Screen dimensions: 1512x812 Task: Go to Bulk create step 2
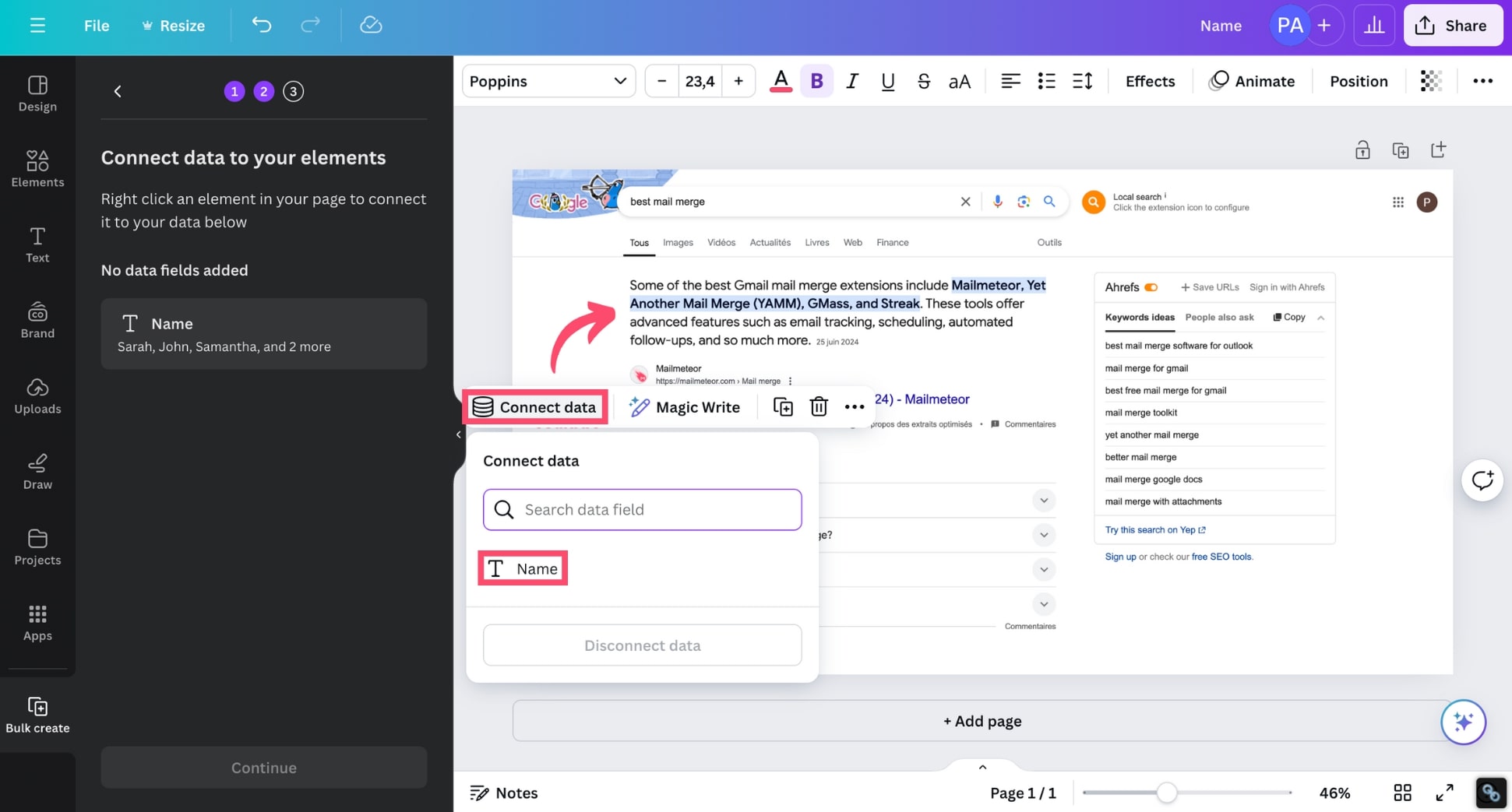click(263, 91)
